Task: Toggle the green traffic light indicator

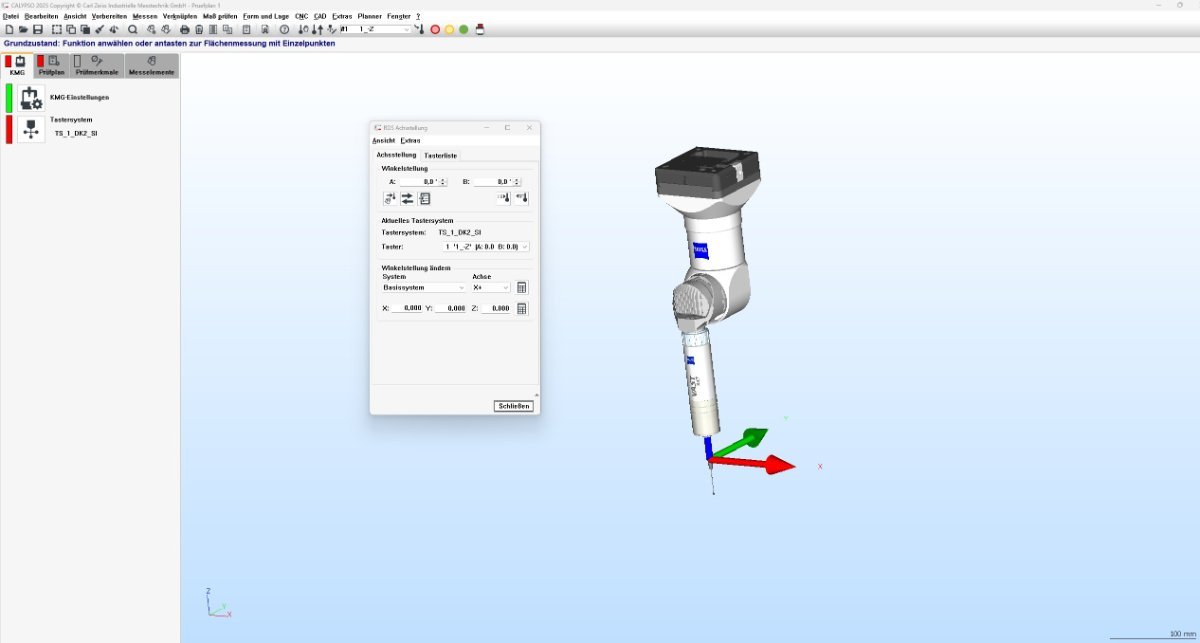Action: point(464,30)
